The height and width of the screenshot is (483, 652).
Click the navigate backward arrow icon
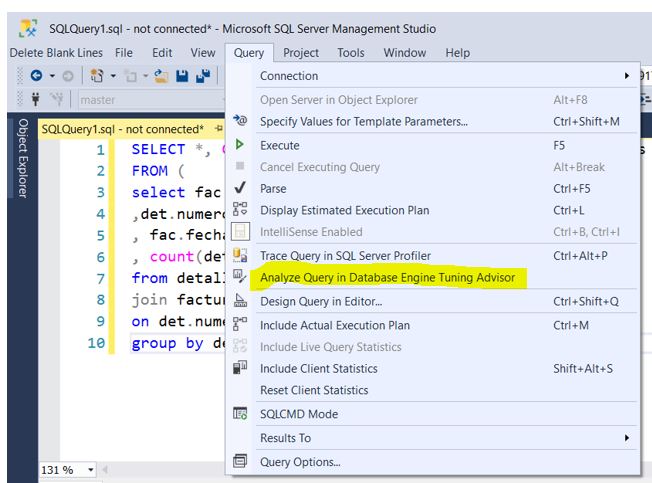[37, 76]
